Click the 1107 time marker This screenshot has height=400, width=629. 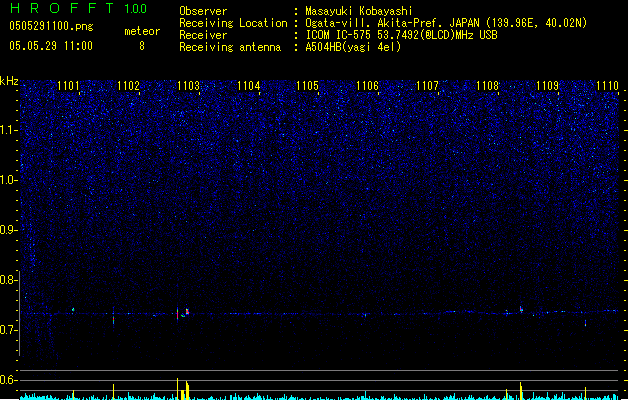[x=428, y=86]
